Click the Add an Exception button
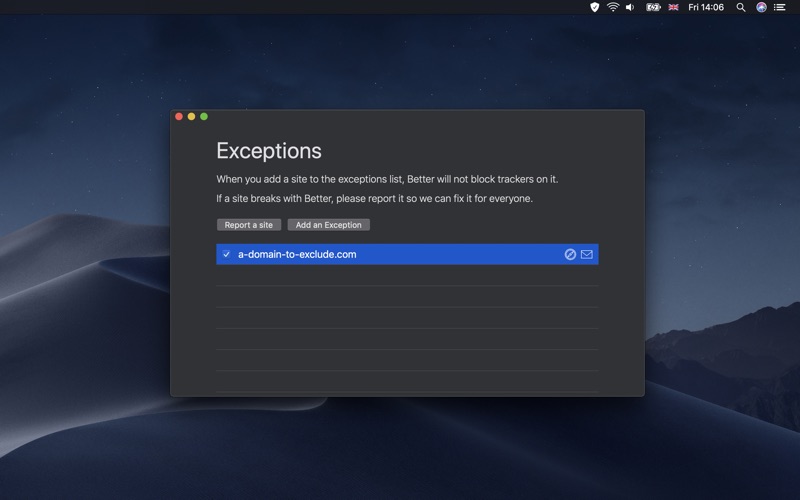800x500 pixels. (x=329, y=225)
